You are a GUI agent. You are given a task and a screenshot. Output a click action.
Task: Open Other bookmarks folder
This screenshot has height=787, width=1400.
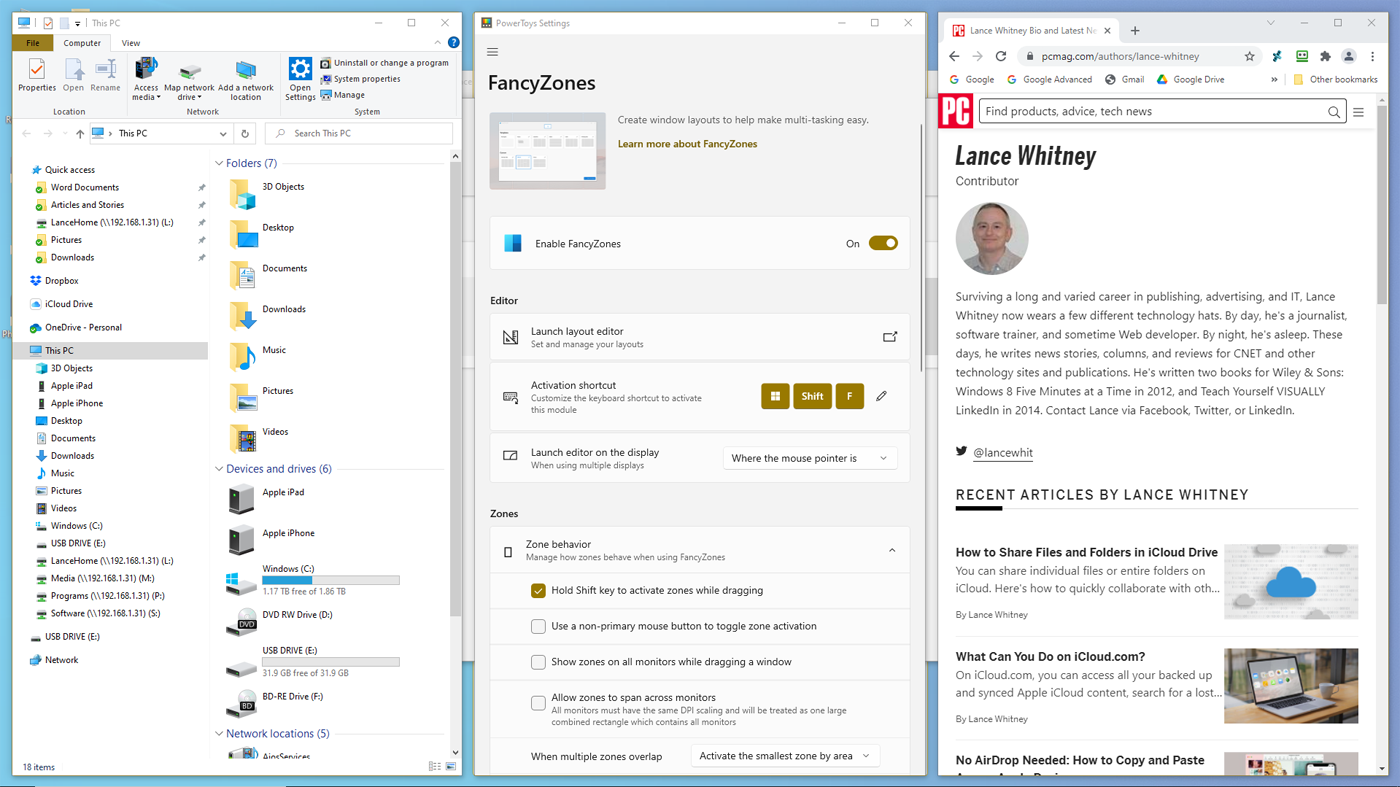point(1335,80)
